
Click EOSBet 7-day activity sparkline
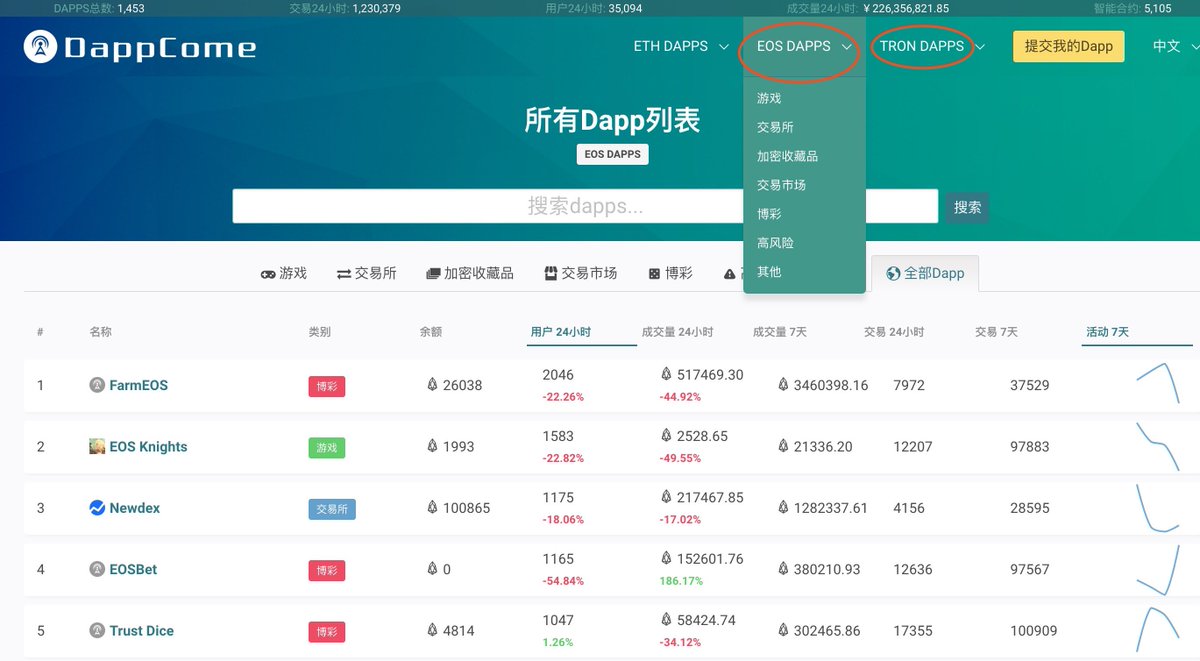1158,570
